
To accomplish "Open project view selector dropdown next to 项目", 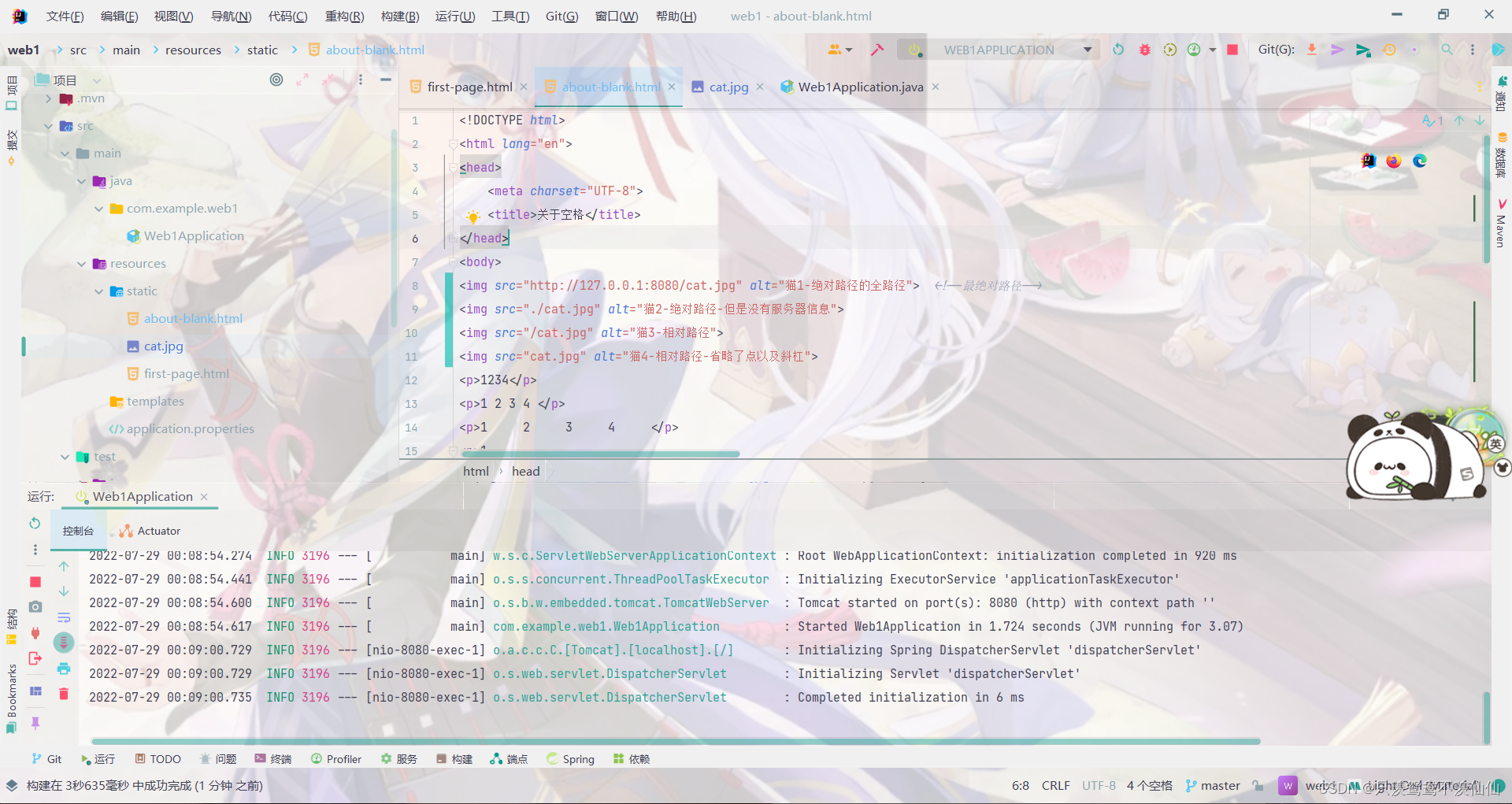I will click(97, 80).
